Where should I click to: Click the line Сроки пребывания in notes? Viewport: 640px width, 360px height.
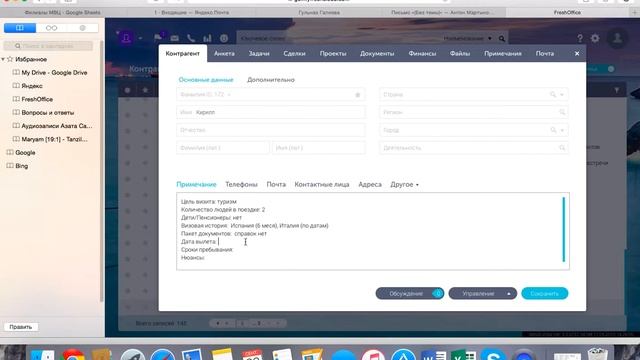pyautogui.click(x=207, y=249)
